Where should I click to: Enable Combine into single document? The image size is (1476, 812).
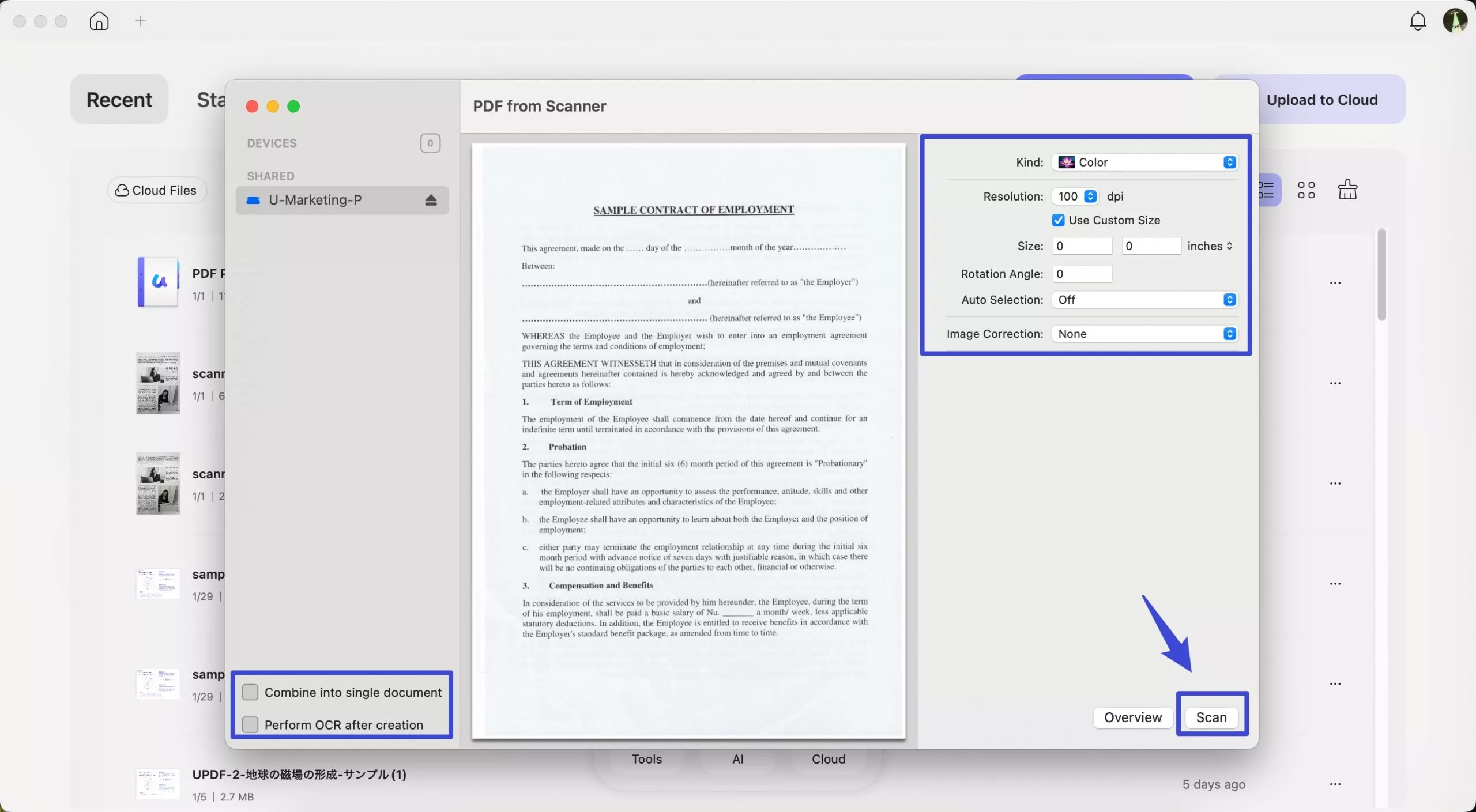(250, 692)
